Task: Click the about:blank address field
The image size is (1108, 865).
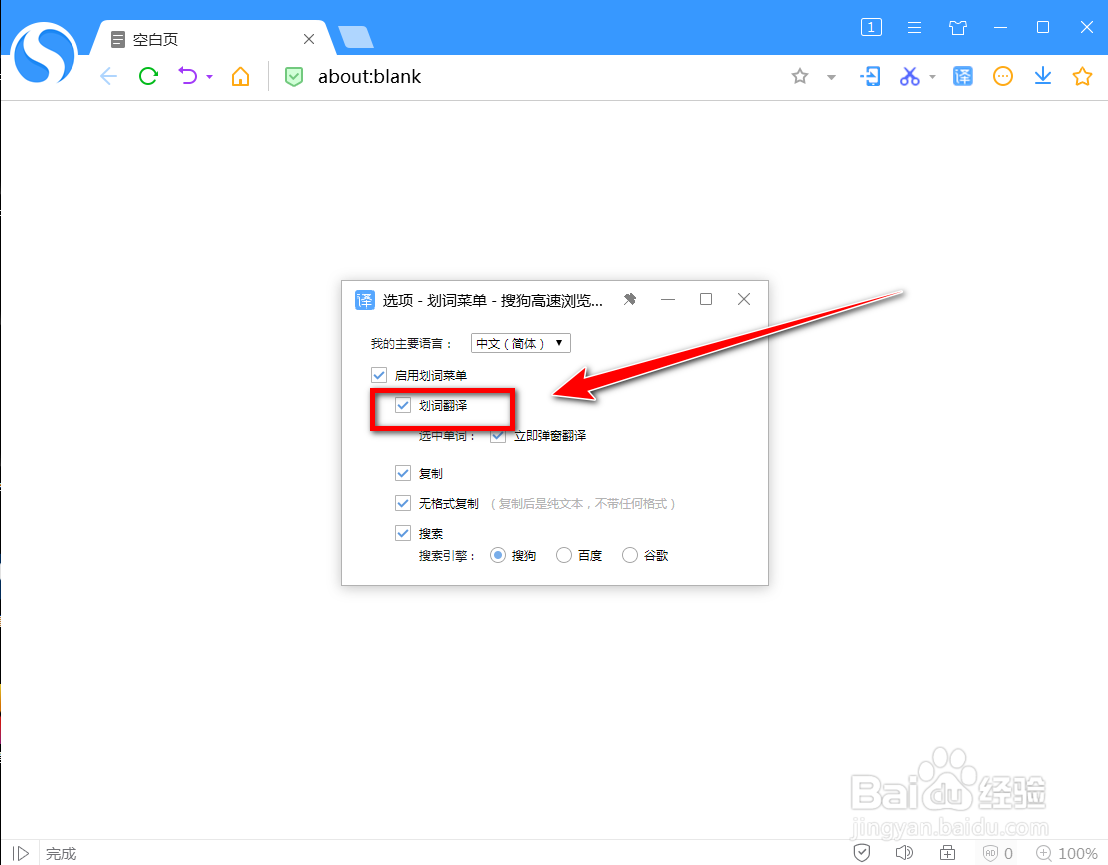Action: (370, 76)
